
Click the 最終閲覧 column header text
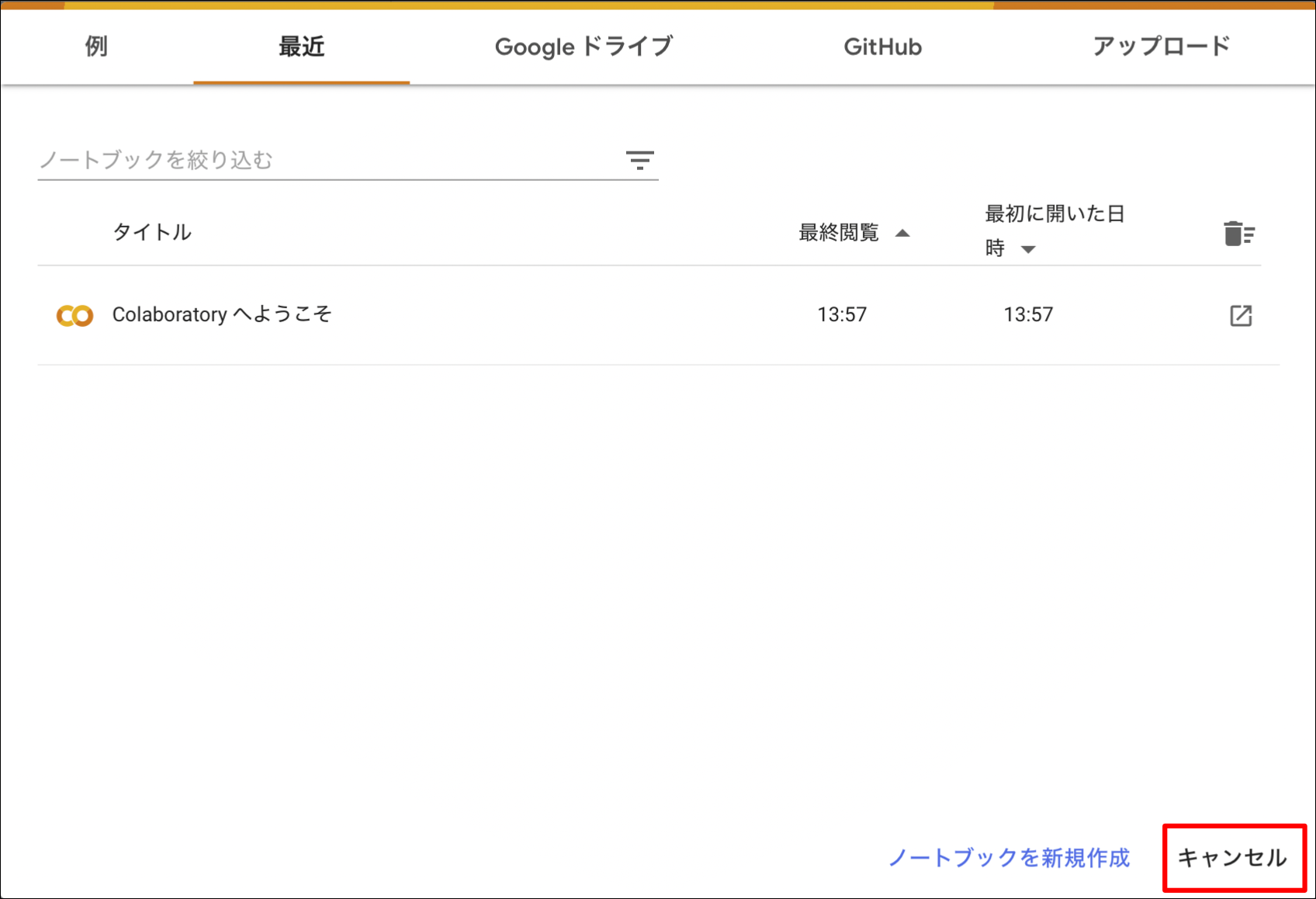[839, 232]
